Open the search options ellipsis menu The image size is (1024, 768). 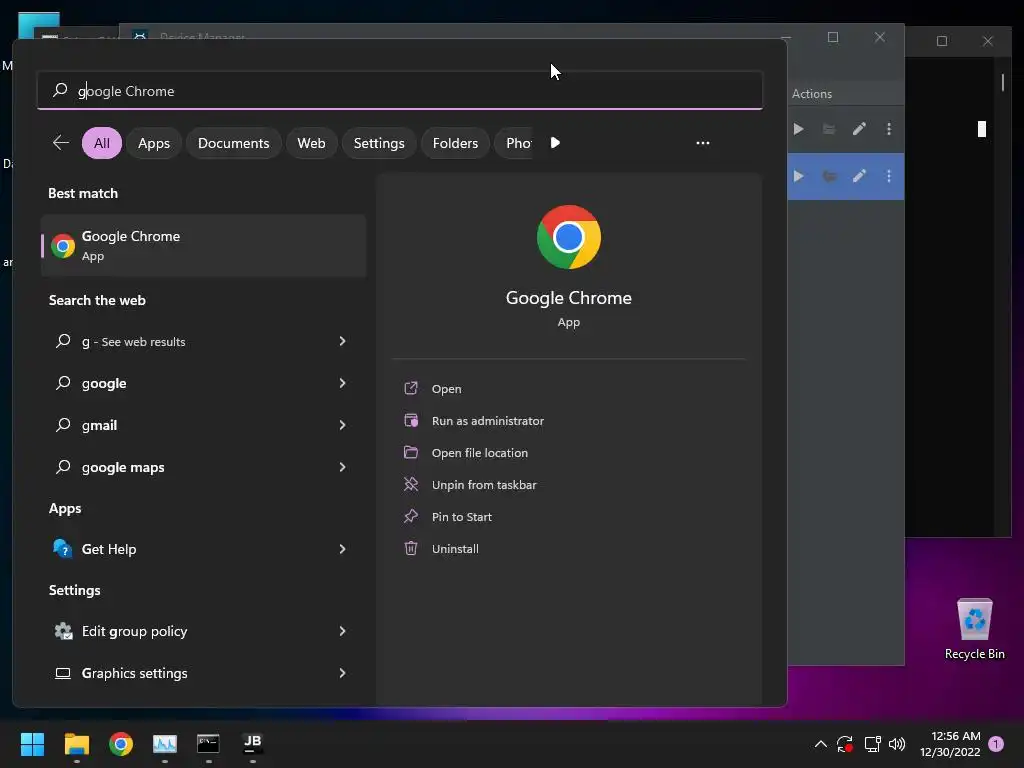click(x=703, y=143)
